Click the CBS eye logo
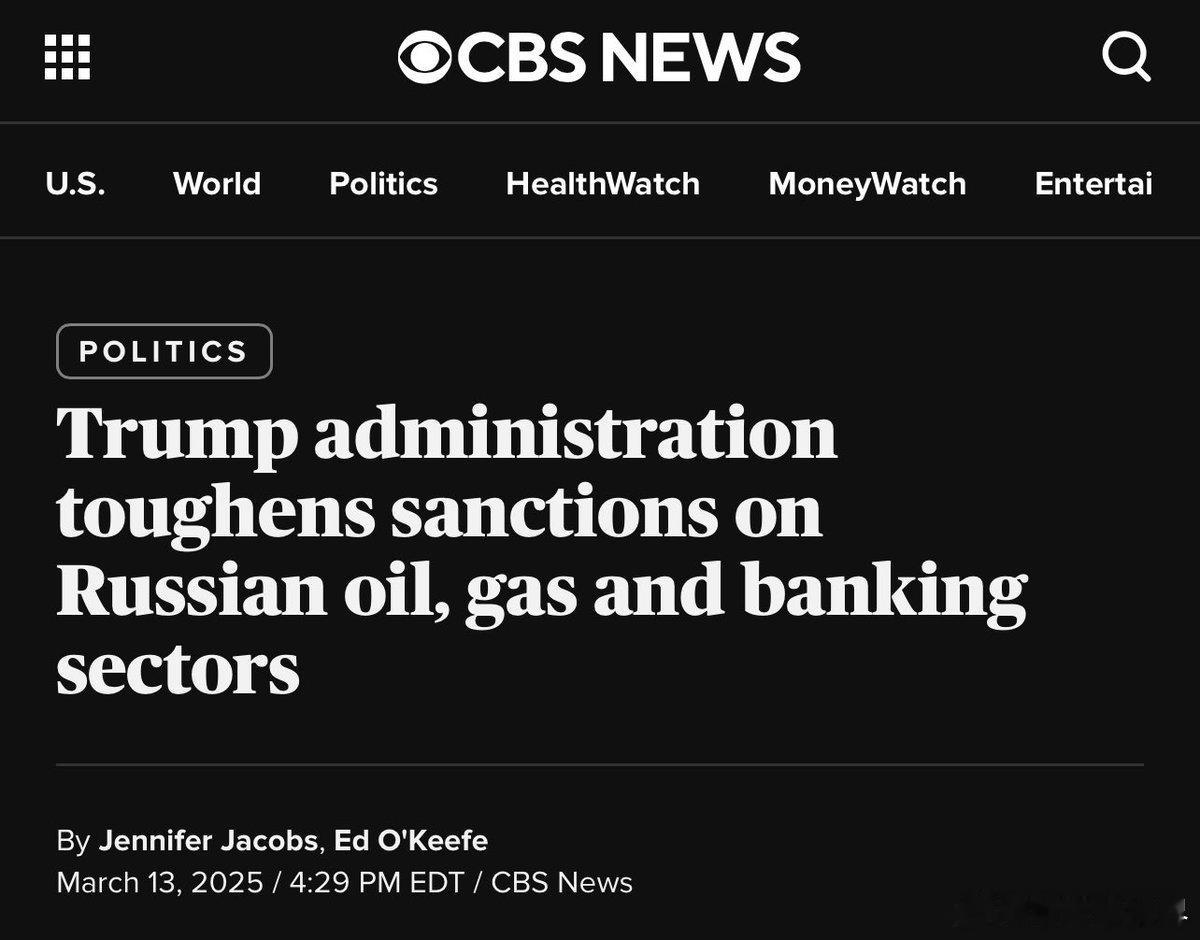The height and width of the screenshot is (940, 1200). click(425, 58)
